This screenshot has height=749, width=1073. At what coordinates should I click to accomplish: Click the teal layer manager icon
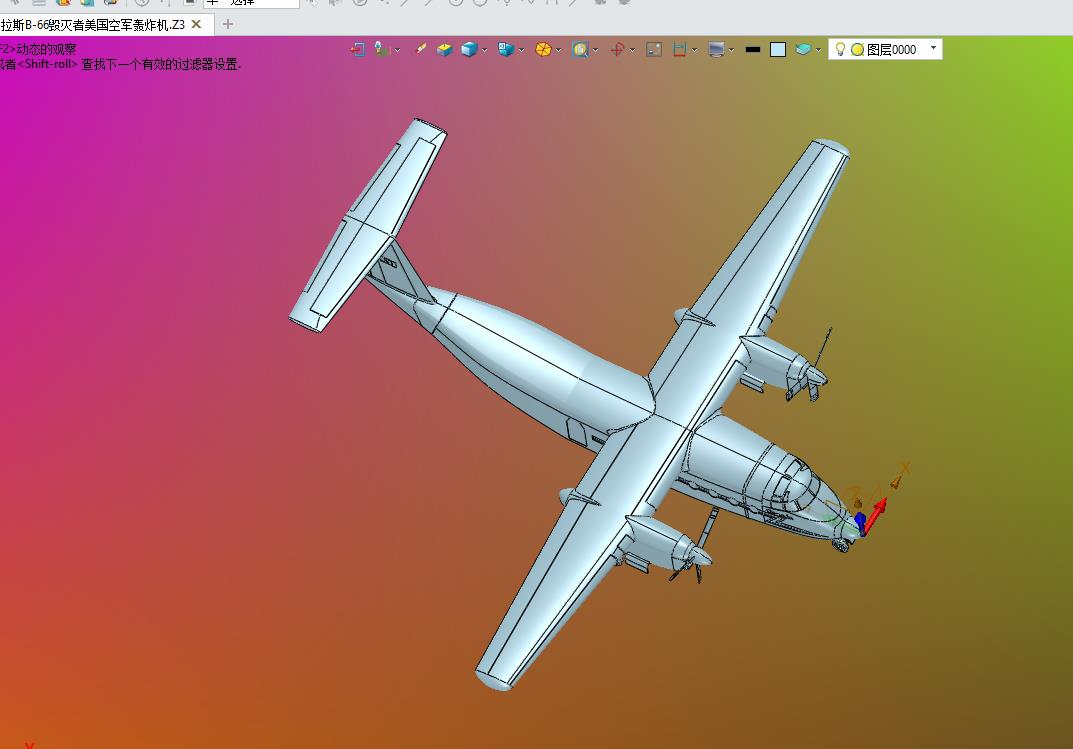(x=803, y=49)
